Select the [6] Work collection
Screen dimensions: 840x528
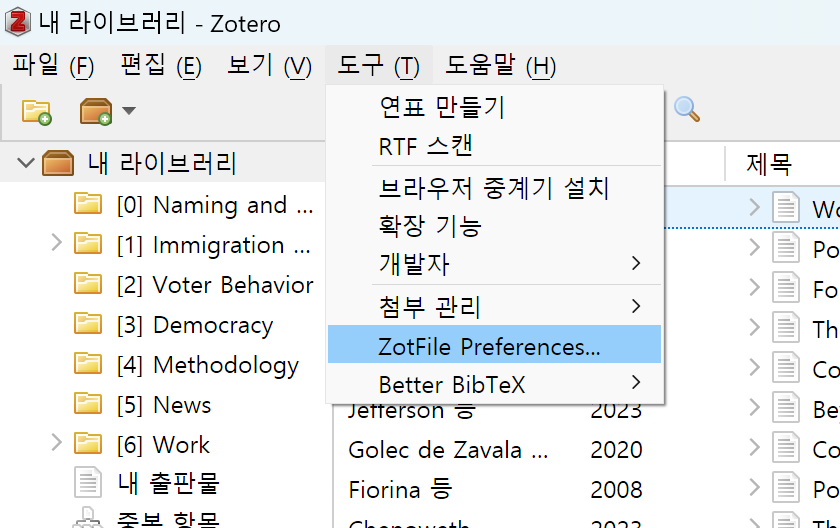click(x=163, y=444)
